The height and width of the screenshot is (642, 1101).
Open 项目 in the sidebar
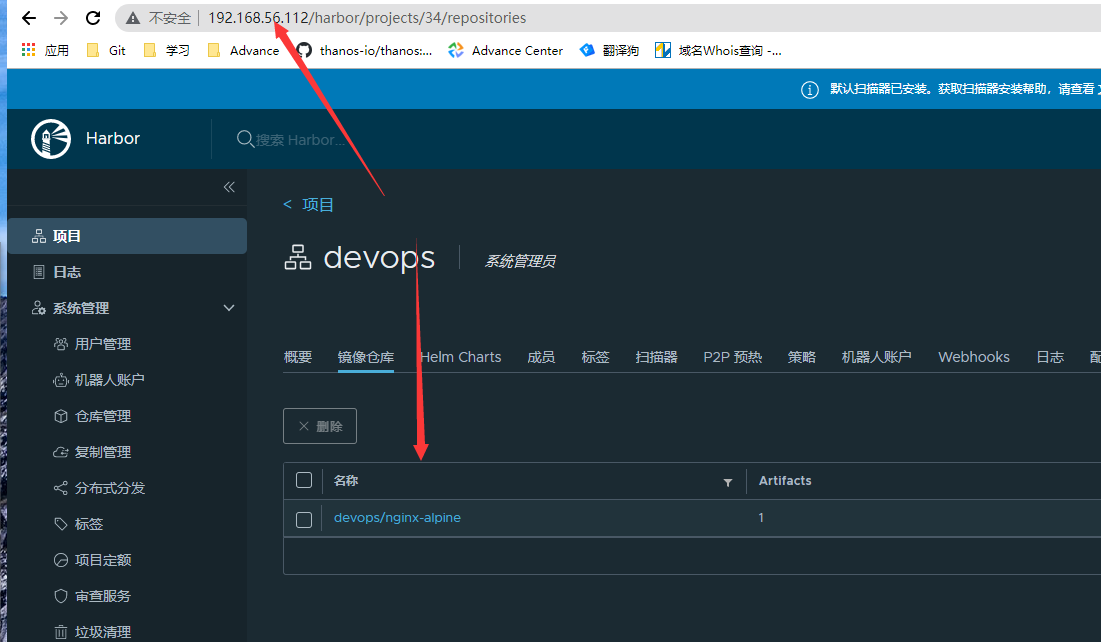coord(127,236)
